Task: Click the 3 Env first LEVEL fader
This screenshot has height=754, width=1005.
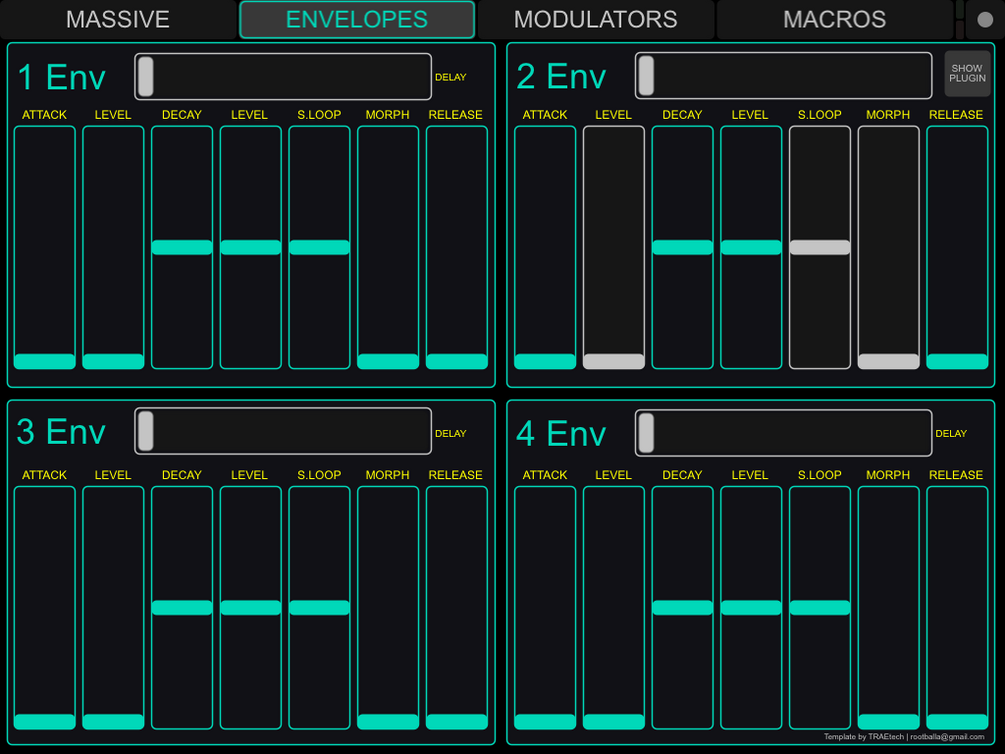Action: [x=113, y=608]
